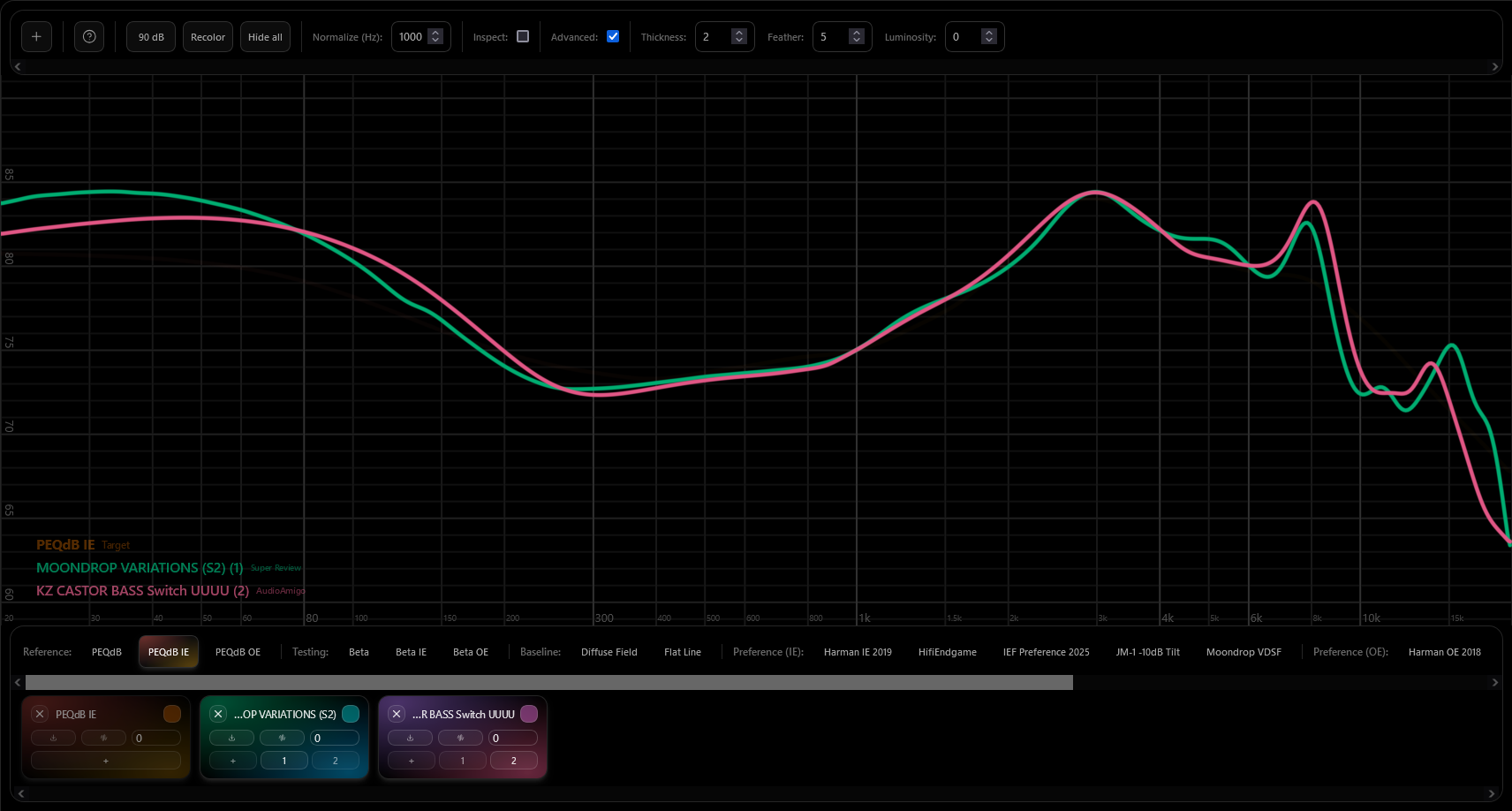Select the PEQdB OE reference target
Viewport: 1512px width, 811px height.
(238, 652)
